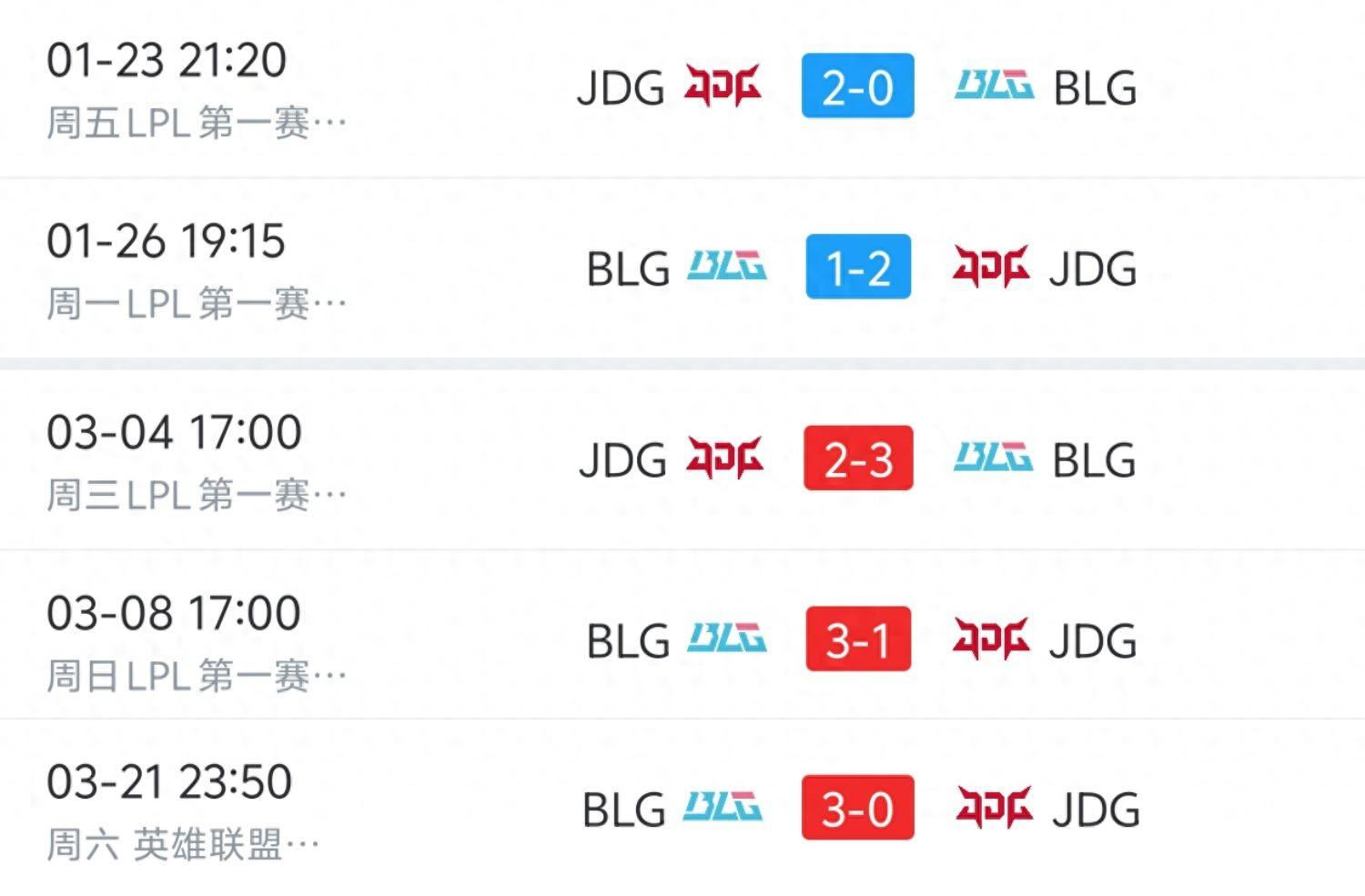Click BLG logo in the 03-08 match
1365x896 pixels.
pos(726,639)
